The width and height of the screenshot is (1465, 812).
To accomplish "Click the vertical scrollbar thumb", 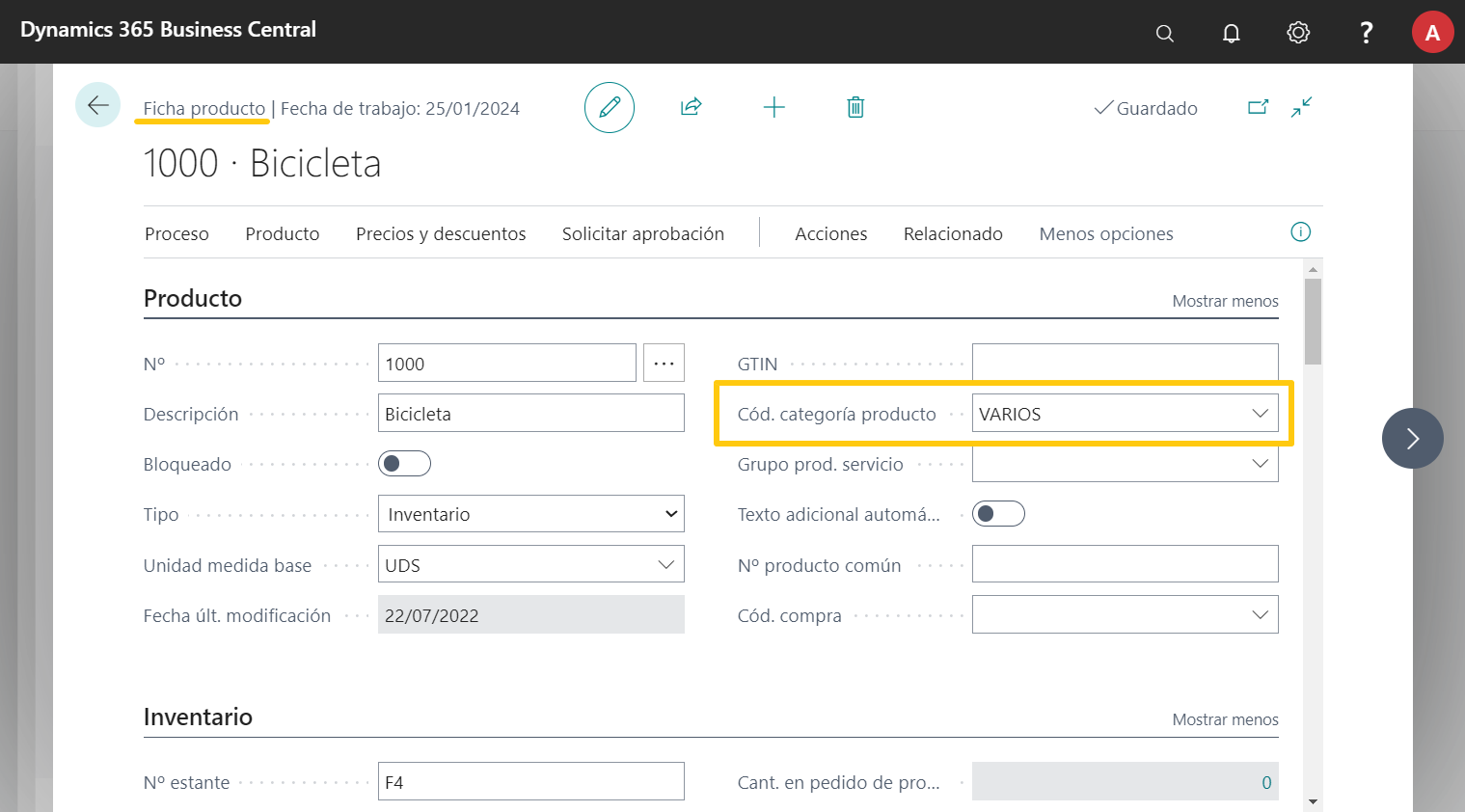I will [1313, 321].
